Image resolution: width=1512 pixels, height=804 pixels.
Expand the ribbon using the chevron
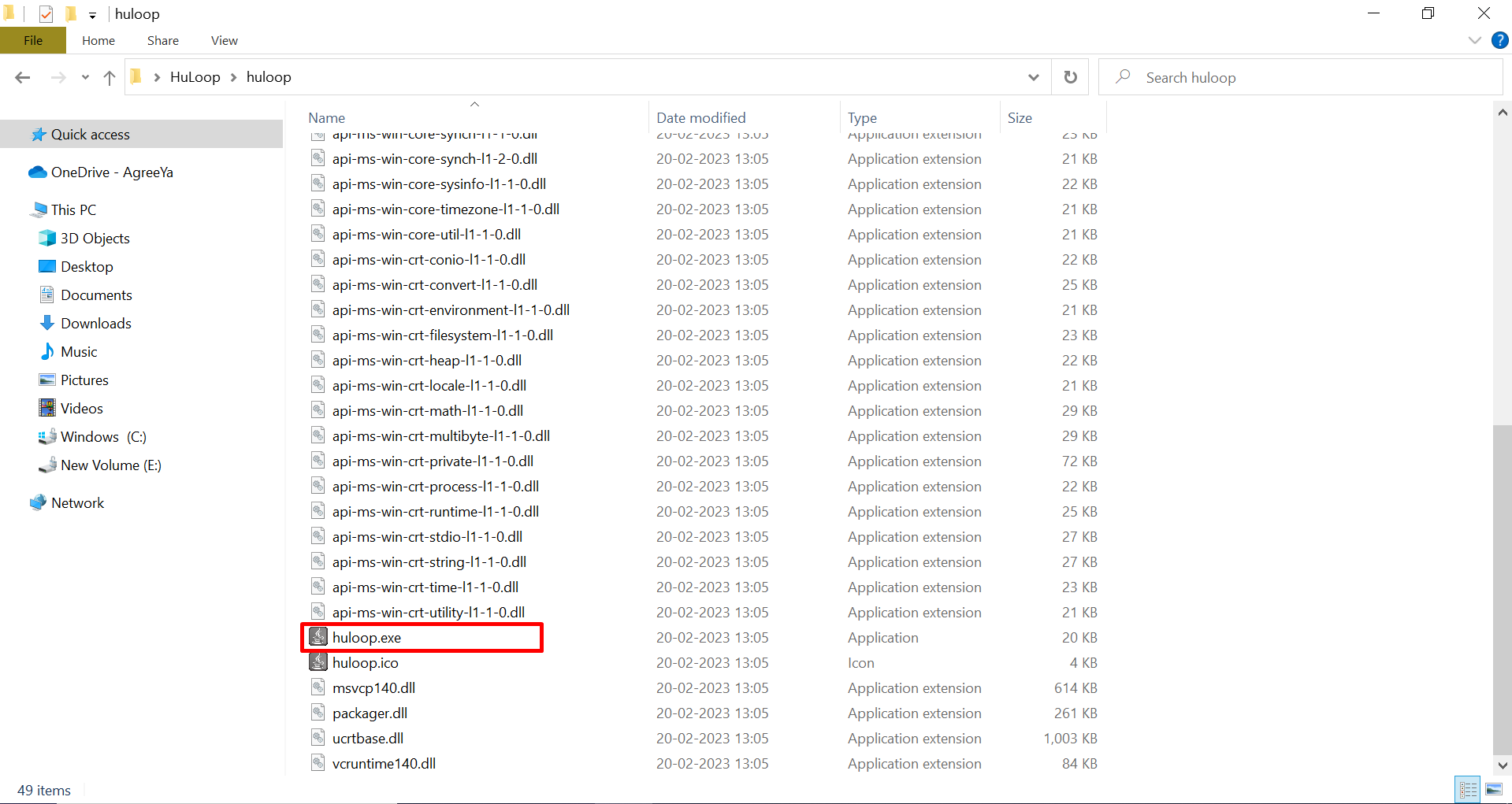[1474, 40]
